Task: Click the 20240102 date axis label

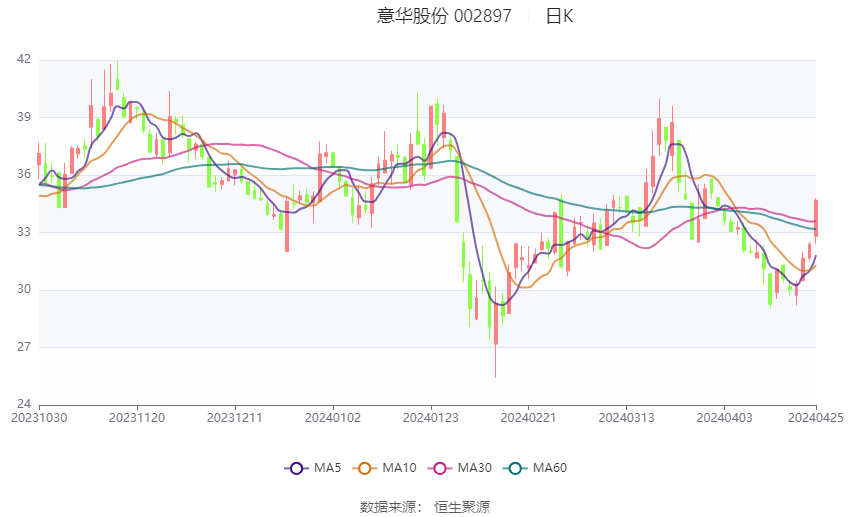Action: (333, 418)
